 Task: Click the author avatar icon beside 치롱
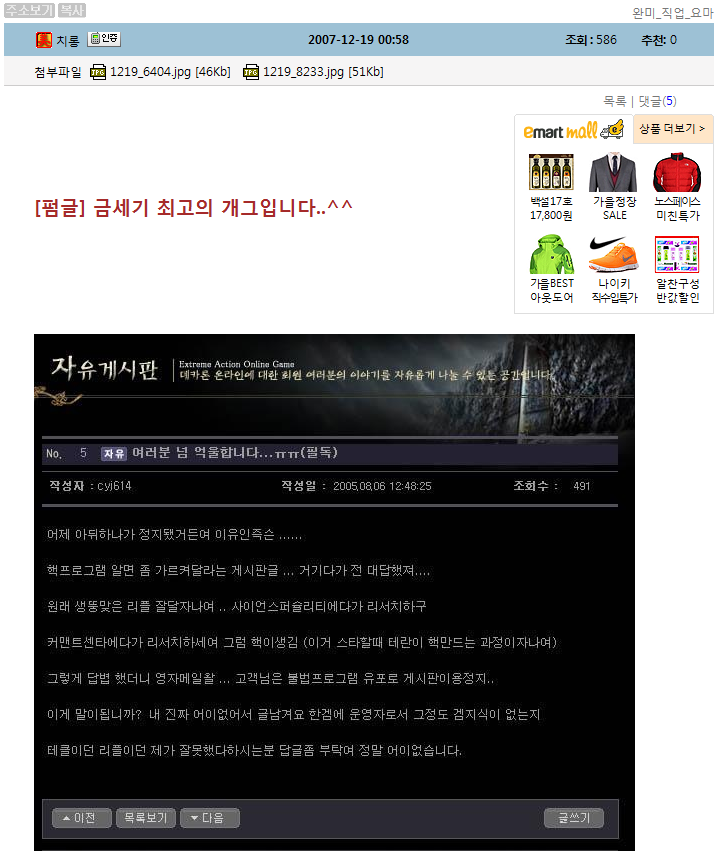[x=44, y=40]
